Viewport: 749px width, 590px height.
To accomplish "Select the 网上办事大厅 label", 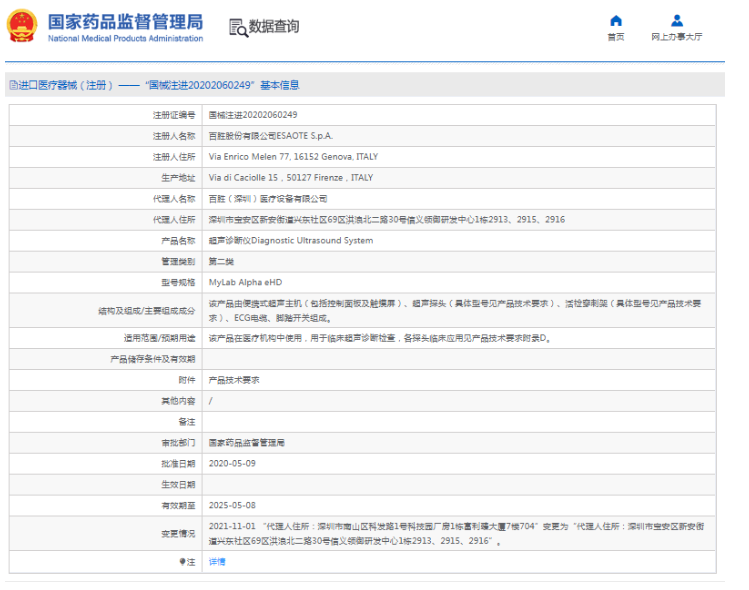I will click(x=676, y=37).
